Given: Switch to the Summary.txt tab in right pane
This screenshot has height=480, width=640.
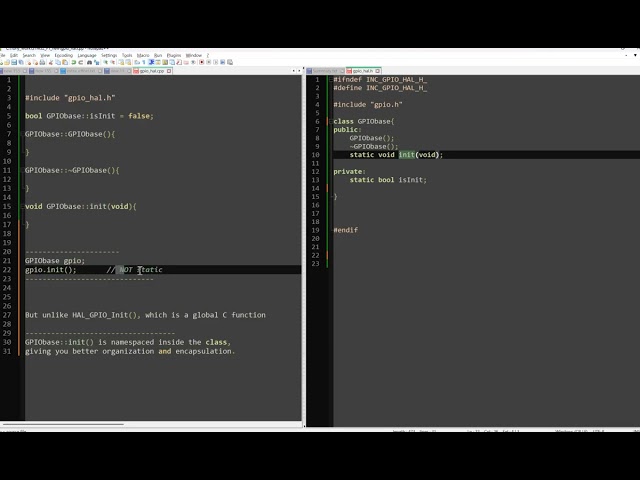Looking at the screenshot, I should pos(325,71).
